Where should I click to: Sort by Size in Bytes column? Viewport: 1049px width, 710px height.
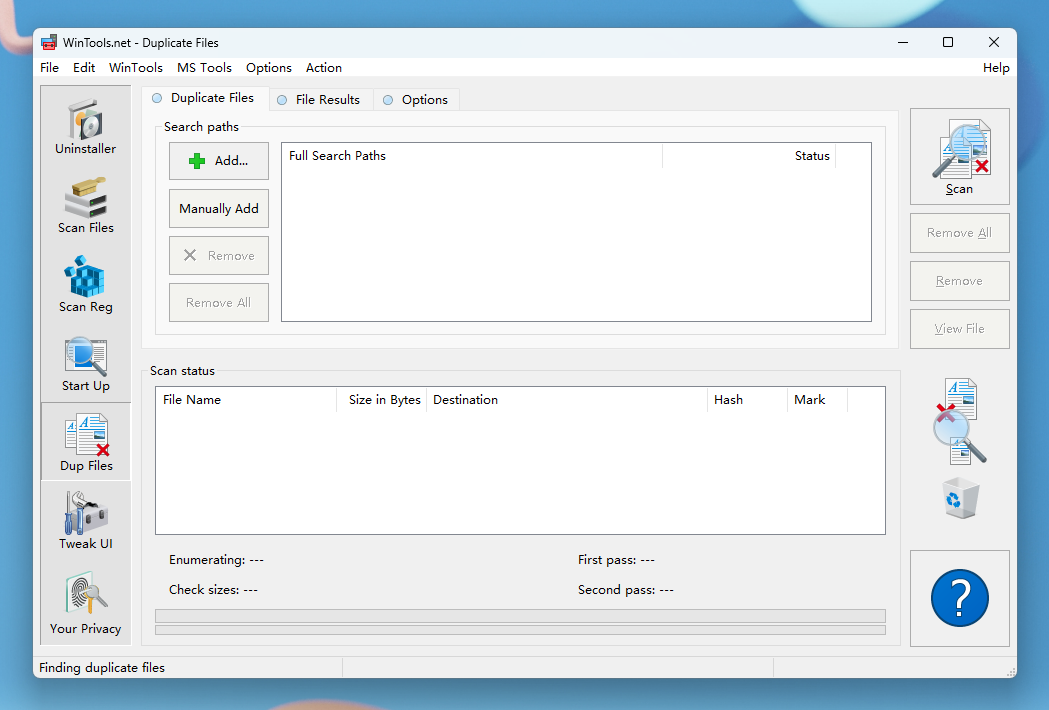(382, 400)
